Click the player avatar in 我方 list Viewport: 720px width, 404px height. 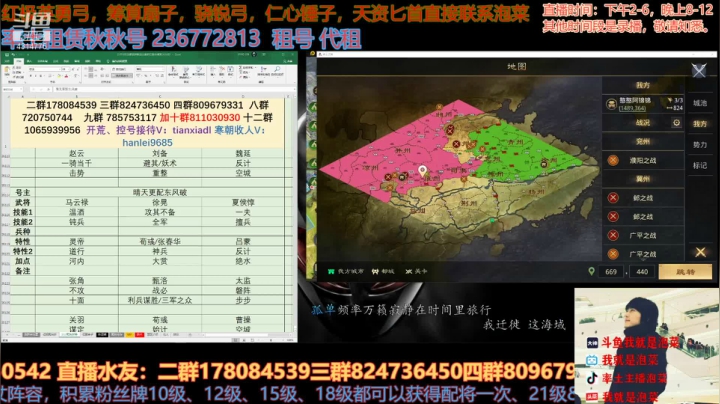tap(611, 104)
